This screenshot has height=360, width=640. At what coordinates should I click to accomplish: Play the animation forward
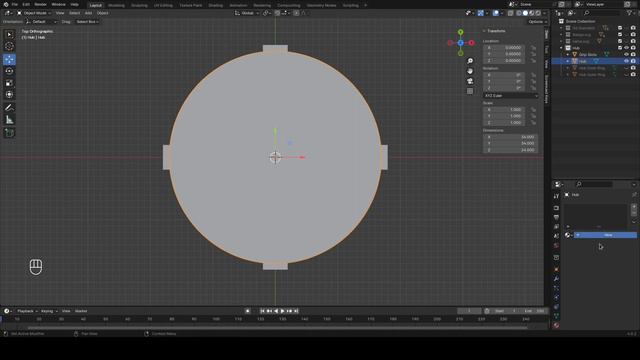(x=282, y=311)
